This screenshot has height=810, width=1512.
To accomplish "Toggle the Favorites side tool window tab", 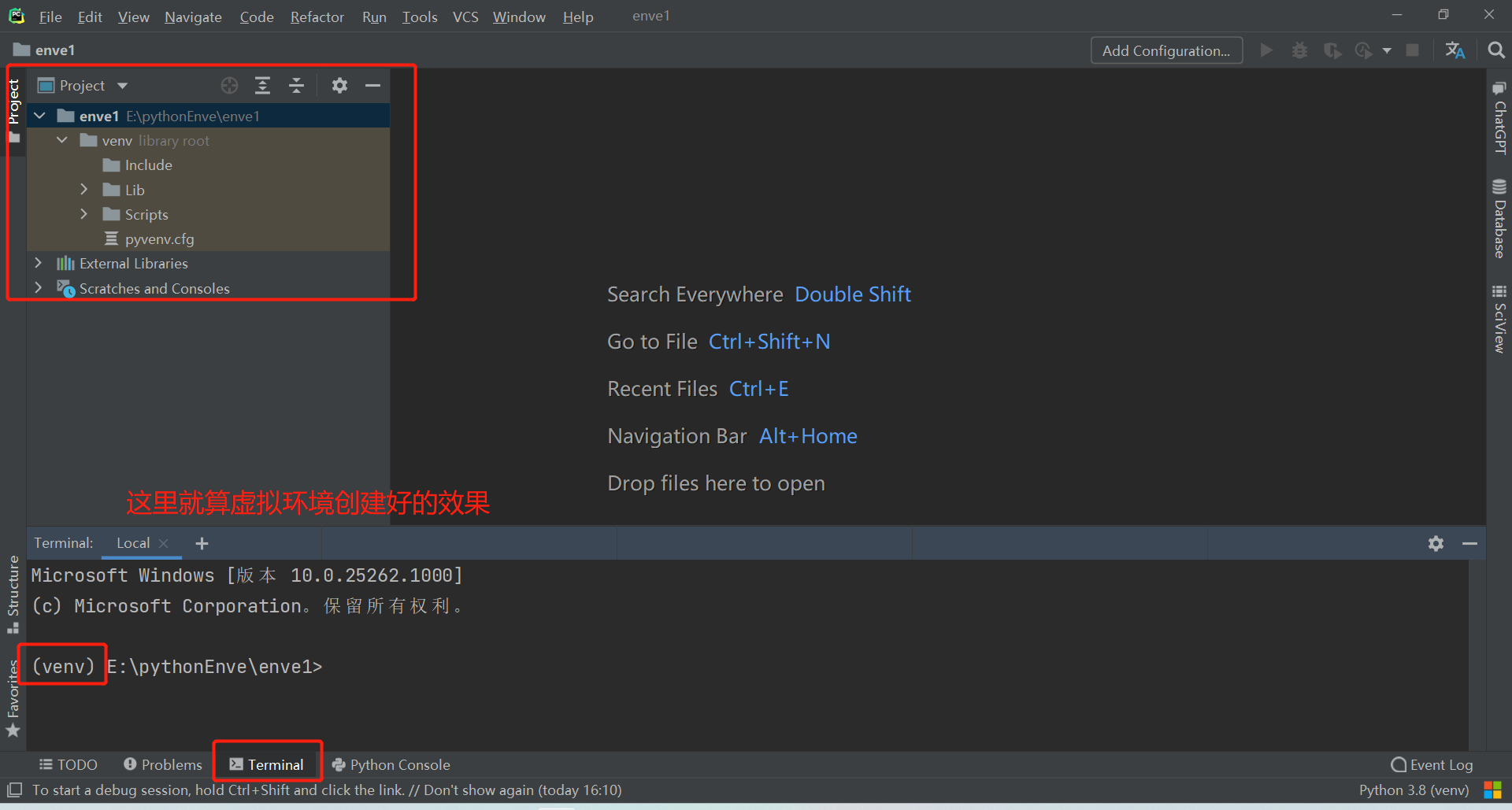I will (x=13, y=699).
